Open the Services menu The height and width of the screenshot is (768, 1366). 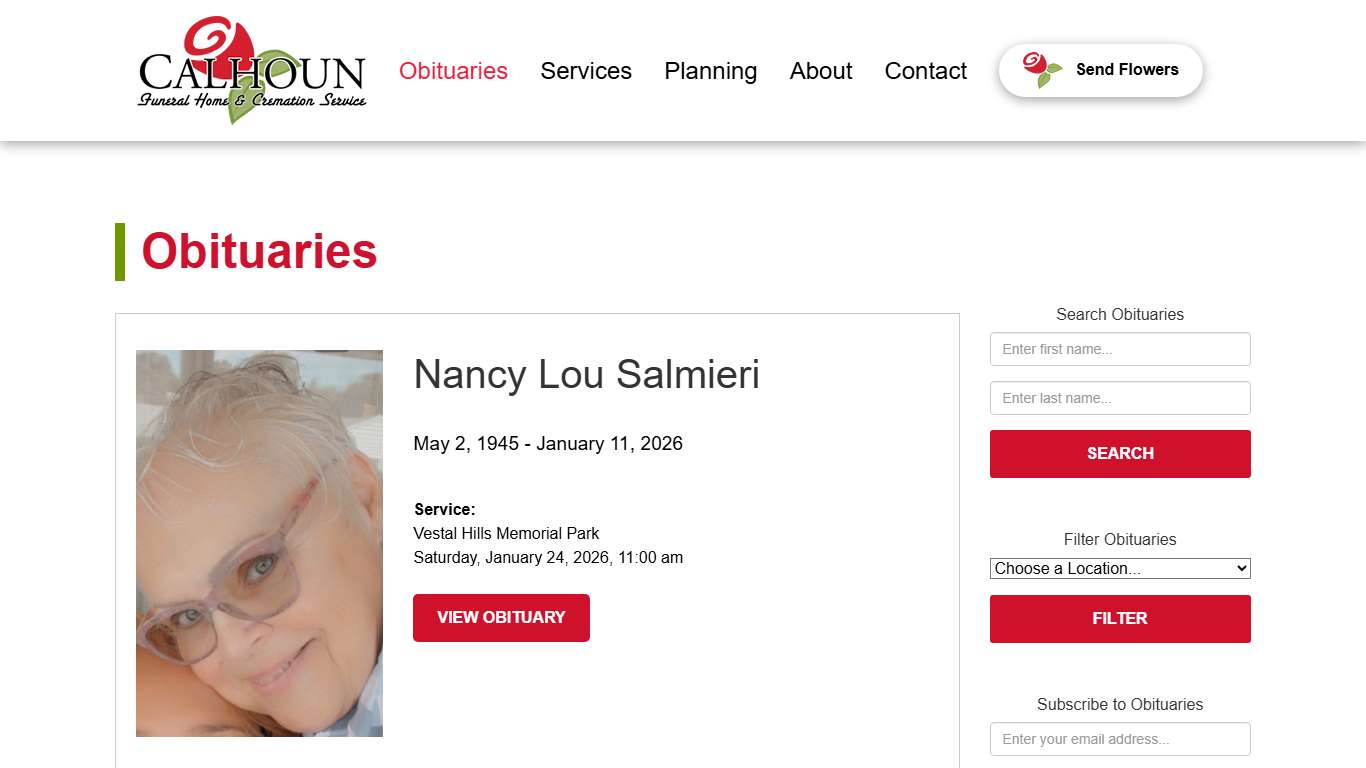(x=586, y=71)
